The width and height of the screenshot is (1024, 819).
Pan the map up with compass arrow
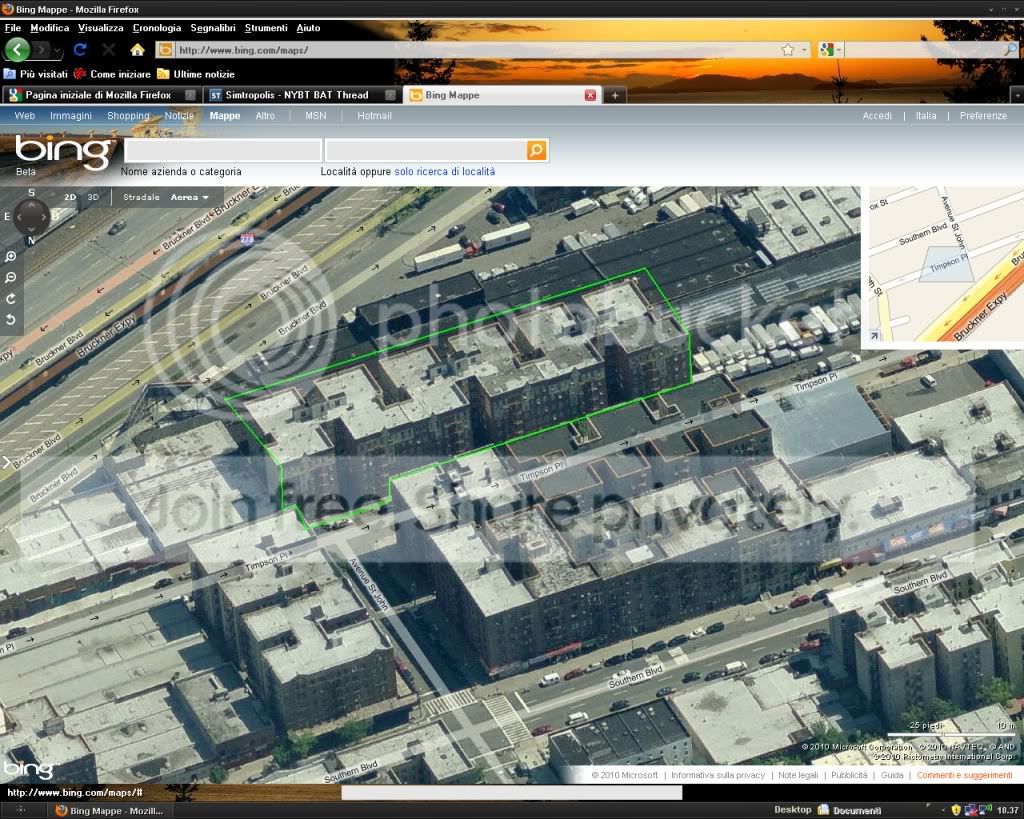(31, 204)
